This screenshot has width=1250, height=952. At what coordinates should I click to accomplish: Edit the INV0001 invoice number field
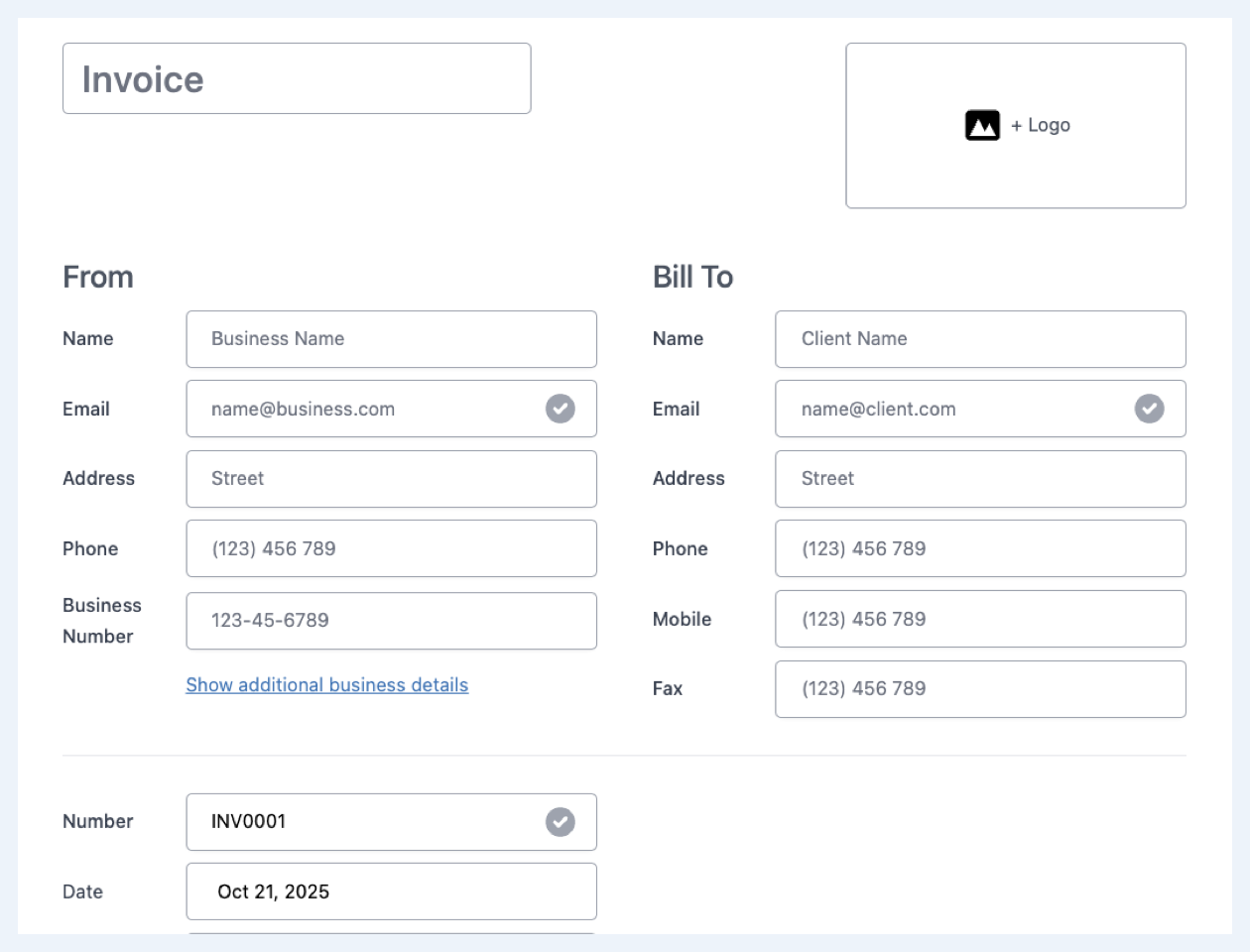[x=367, y=822]
